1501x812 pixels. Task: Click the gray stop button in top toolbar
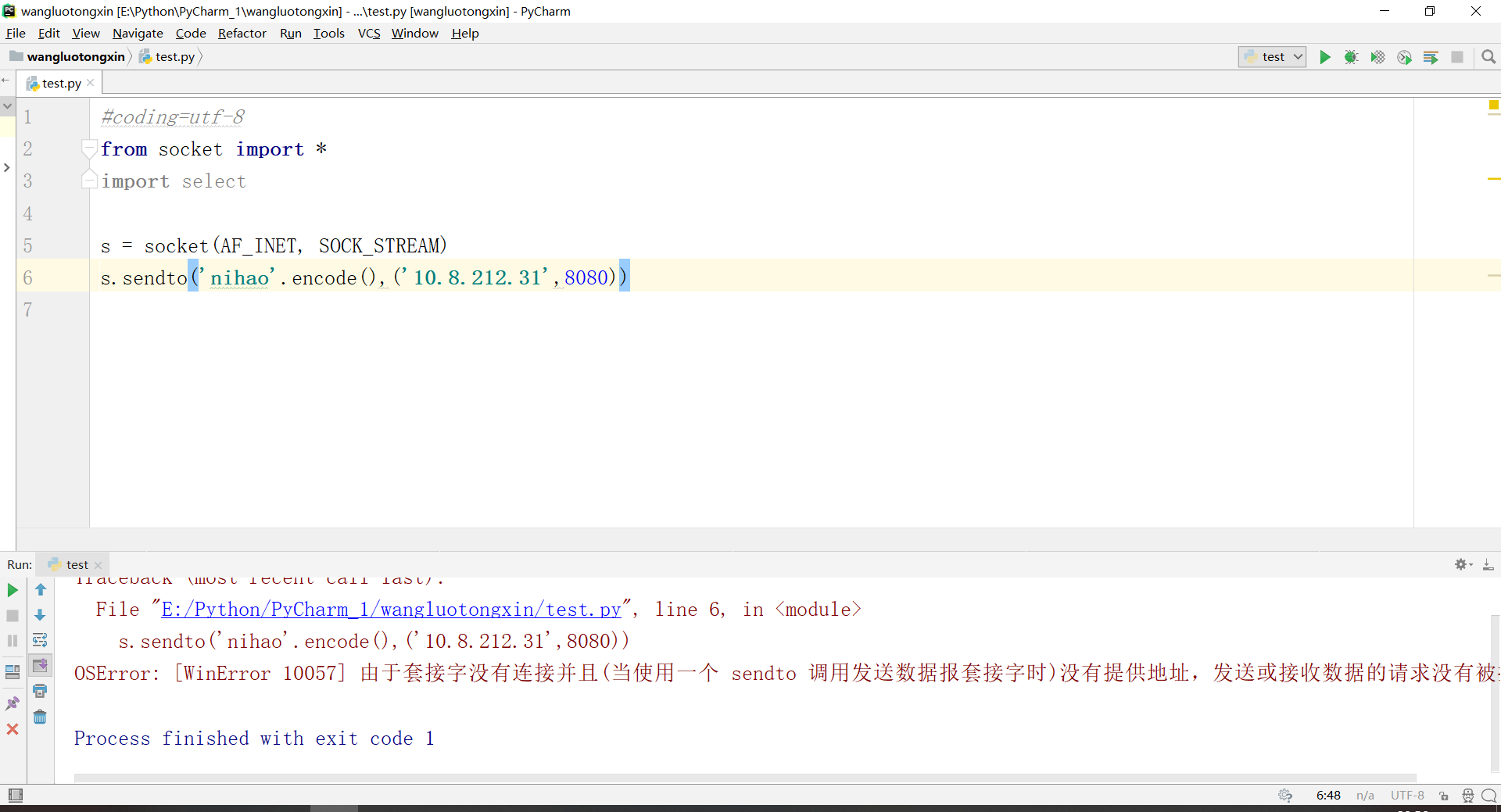point(1457,57)
